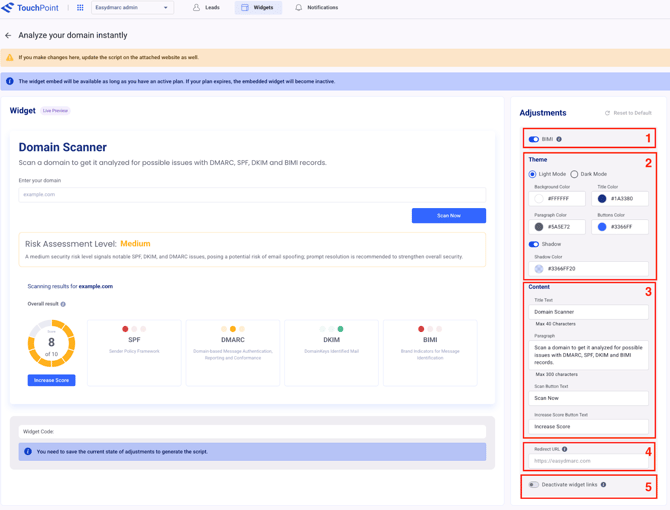
Task: Click the Deactivate widget links info icon
Action: coord(603,485)
